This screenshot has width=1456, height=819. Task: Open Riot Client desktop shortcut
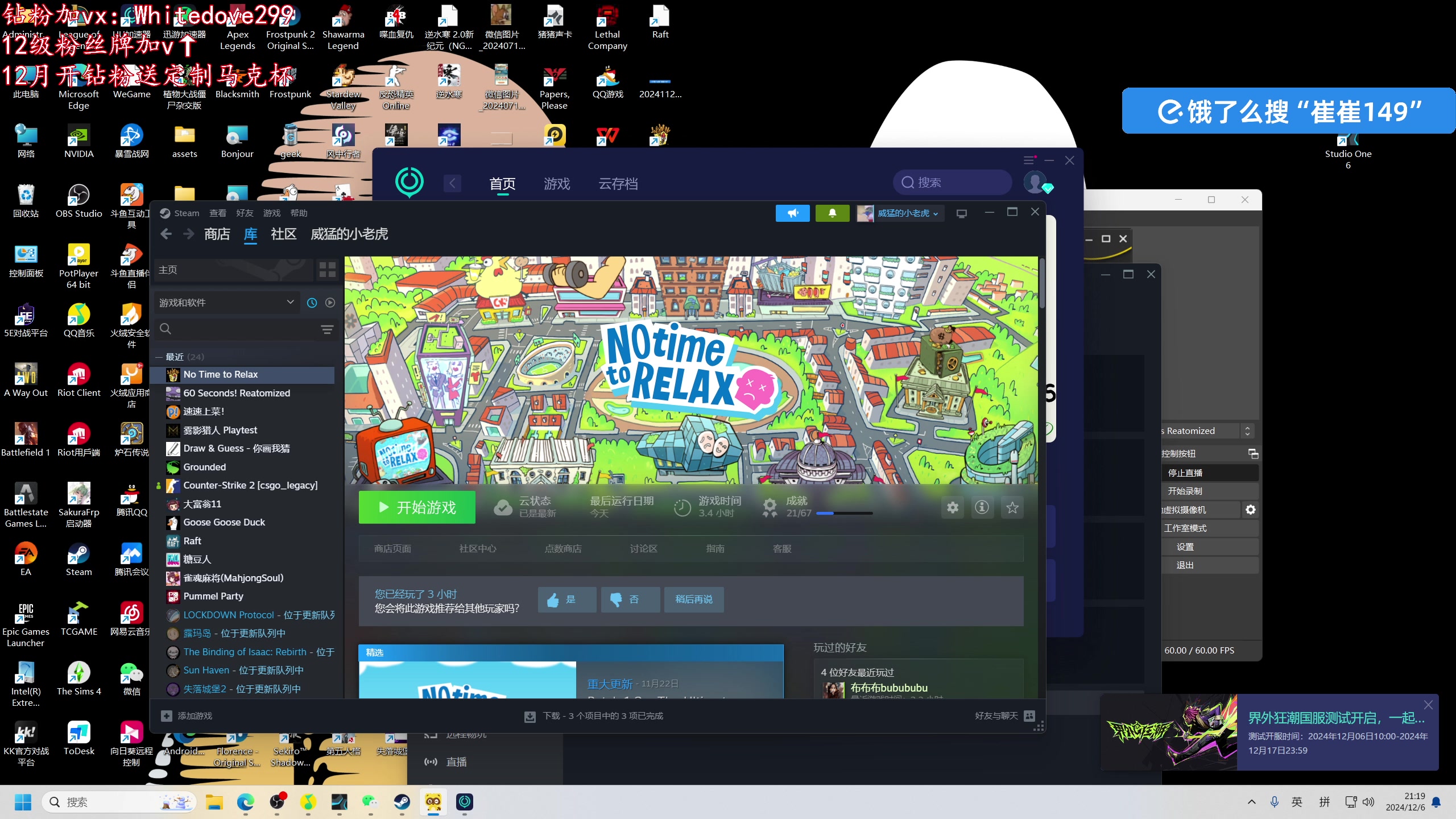pos(78,380)
